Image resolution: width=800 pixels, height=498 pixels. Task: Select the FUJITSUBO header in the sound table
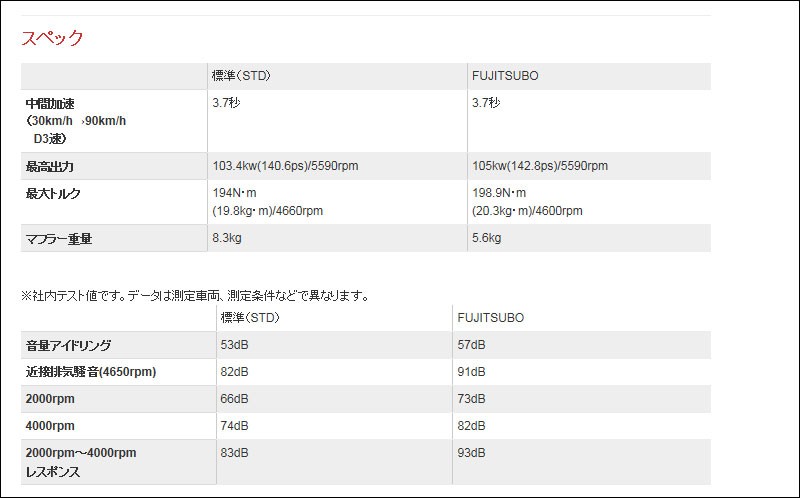[490, 317]
